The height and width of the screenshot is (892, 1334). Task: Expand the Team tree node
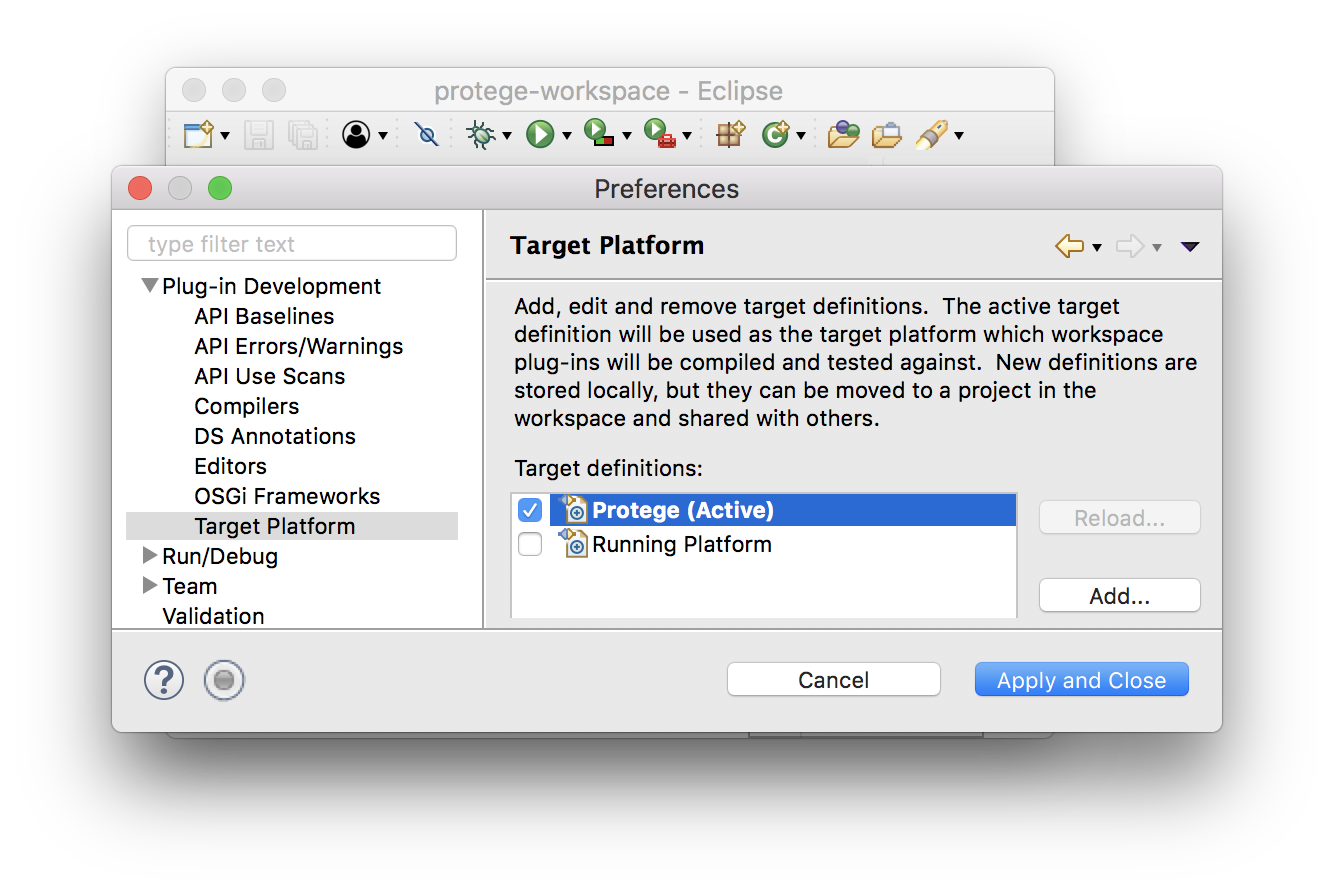[x=150, y=585]
